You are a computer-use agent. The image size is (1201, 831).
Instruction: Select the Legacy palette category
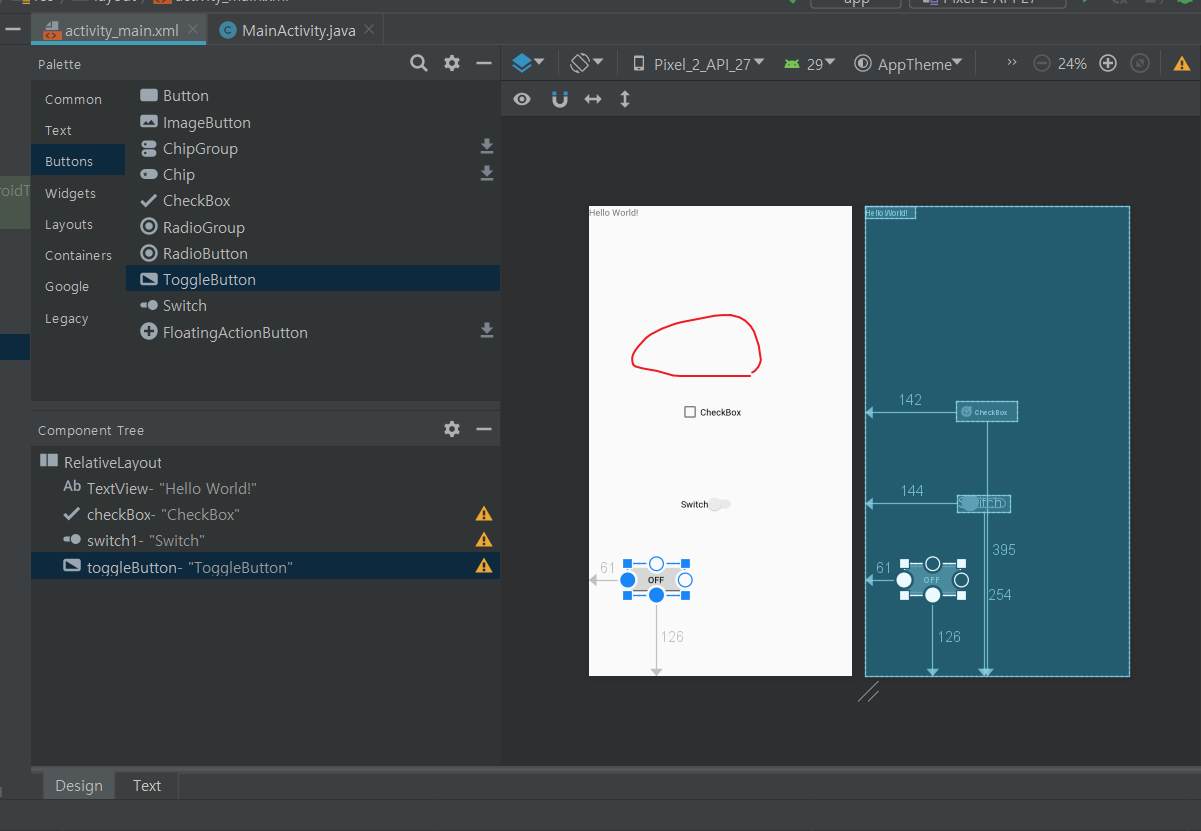[x=78, y=318]
